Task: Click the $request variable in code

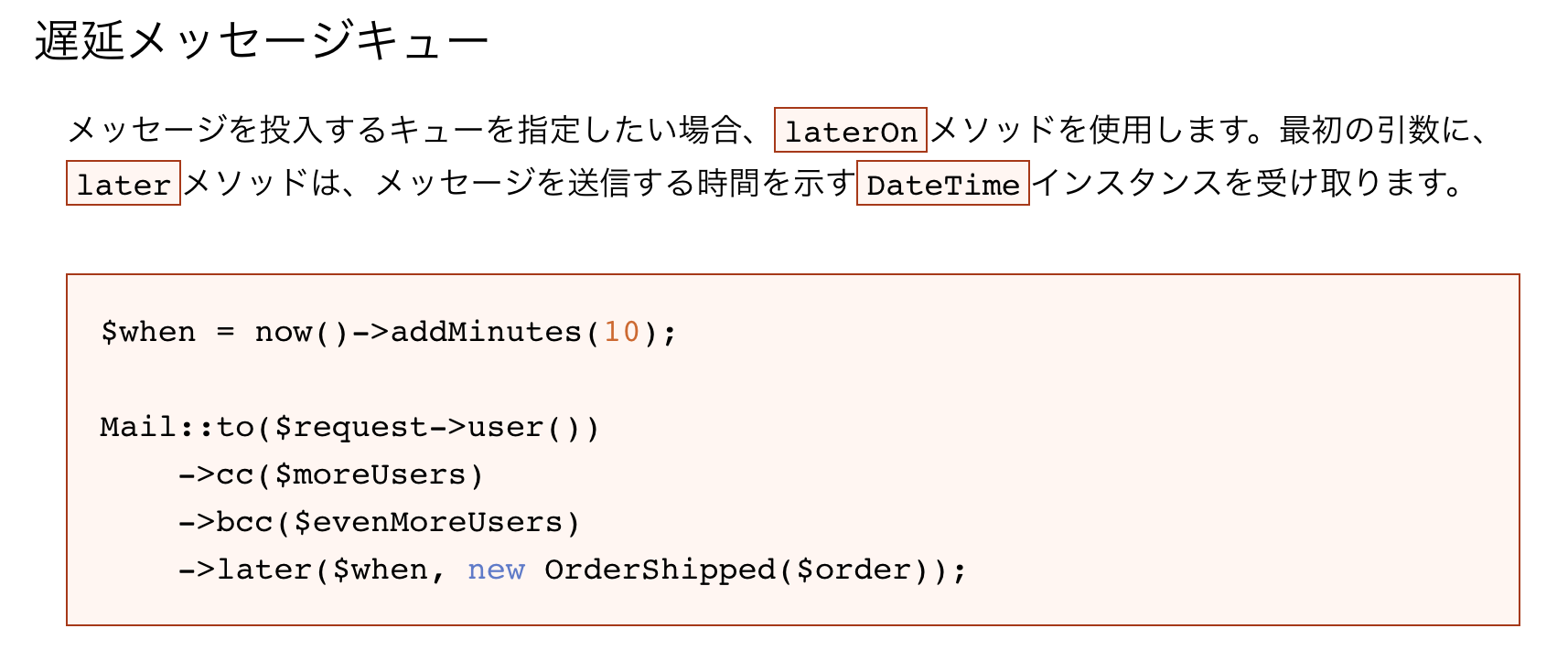Action: pyautogui.click(x=350, y=427)
